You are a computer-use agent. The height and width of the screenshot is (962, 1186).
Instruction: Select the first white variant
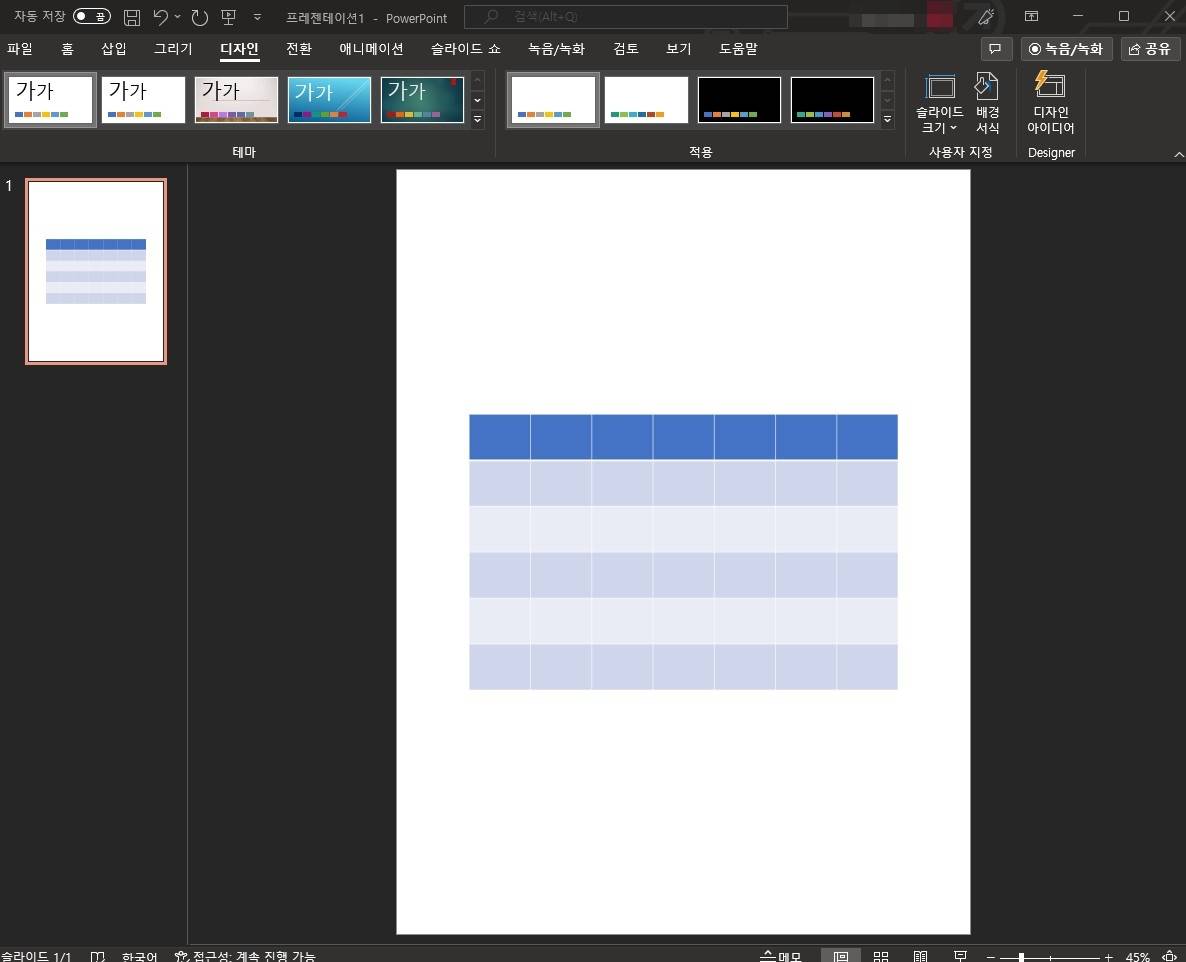click(x=553, y=100)
